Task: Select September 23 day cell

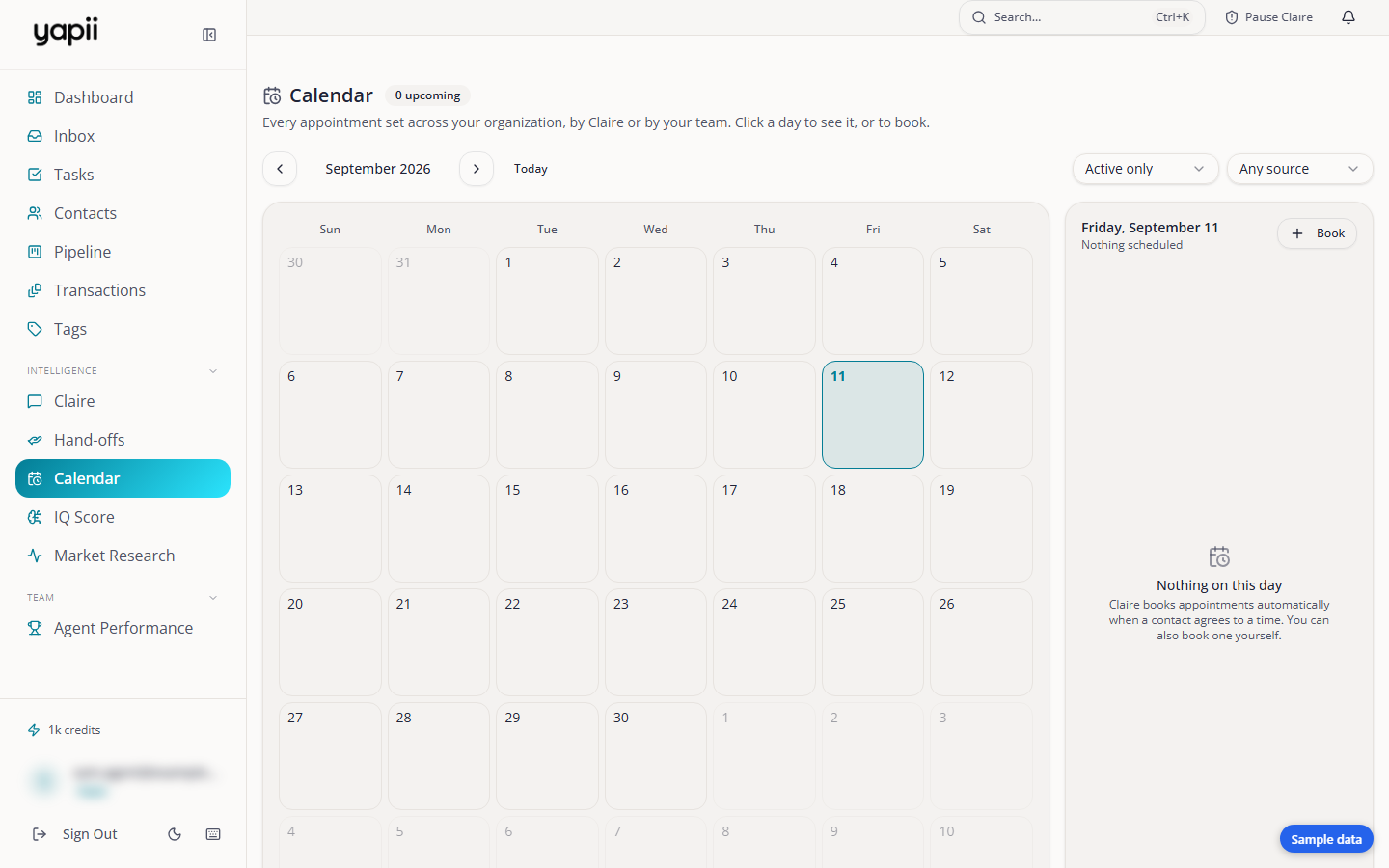Action: click(656, 642)
